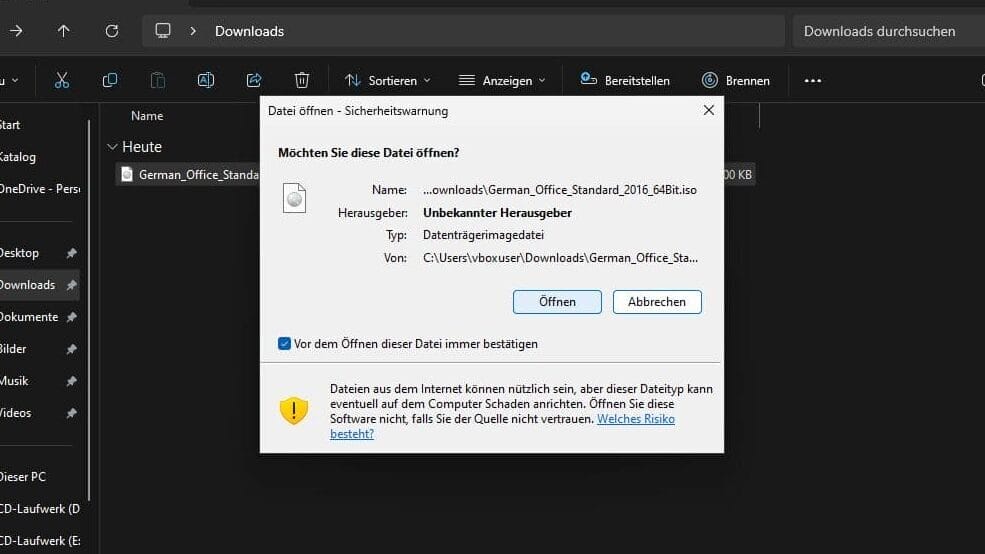Collapse the Heute group
The width and height of the screenshot is (985, 554).
click(111, 147)
